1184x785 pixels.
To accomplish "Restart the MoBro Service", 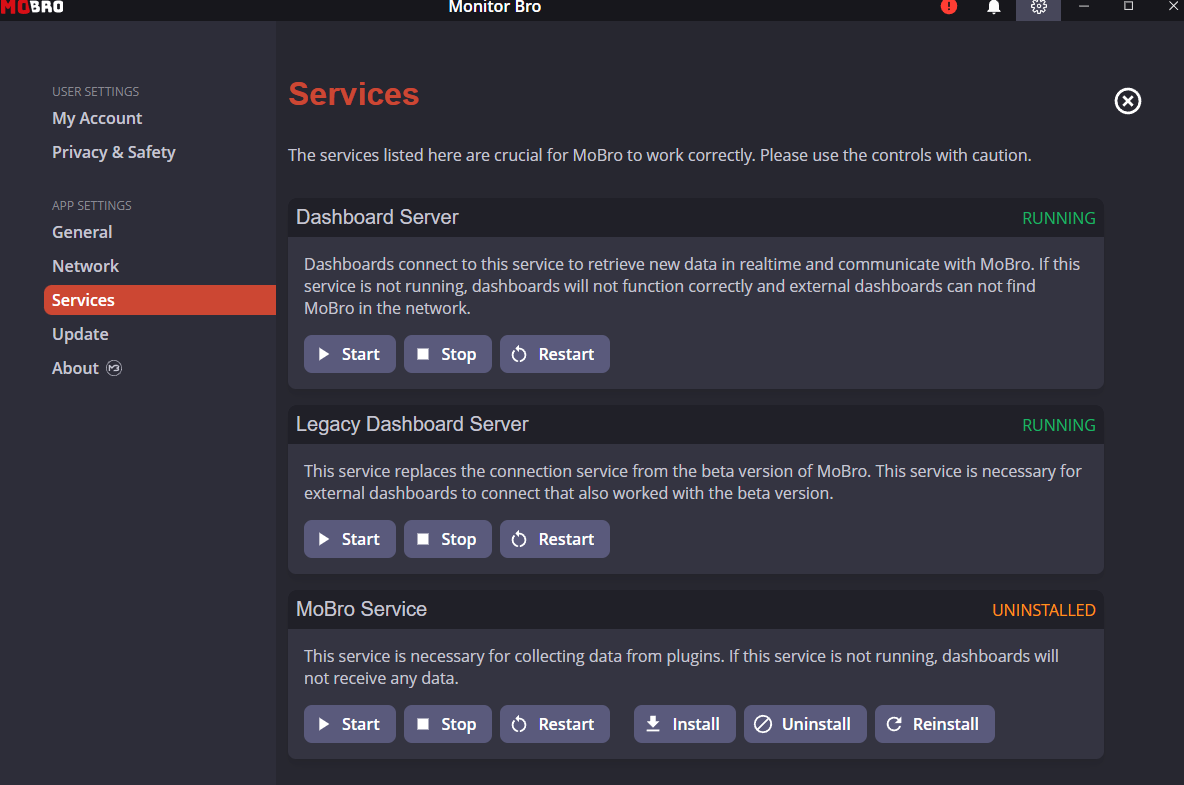I will [x=555, y=724].
